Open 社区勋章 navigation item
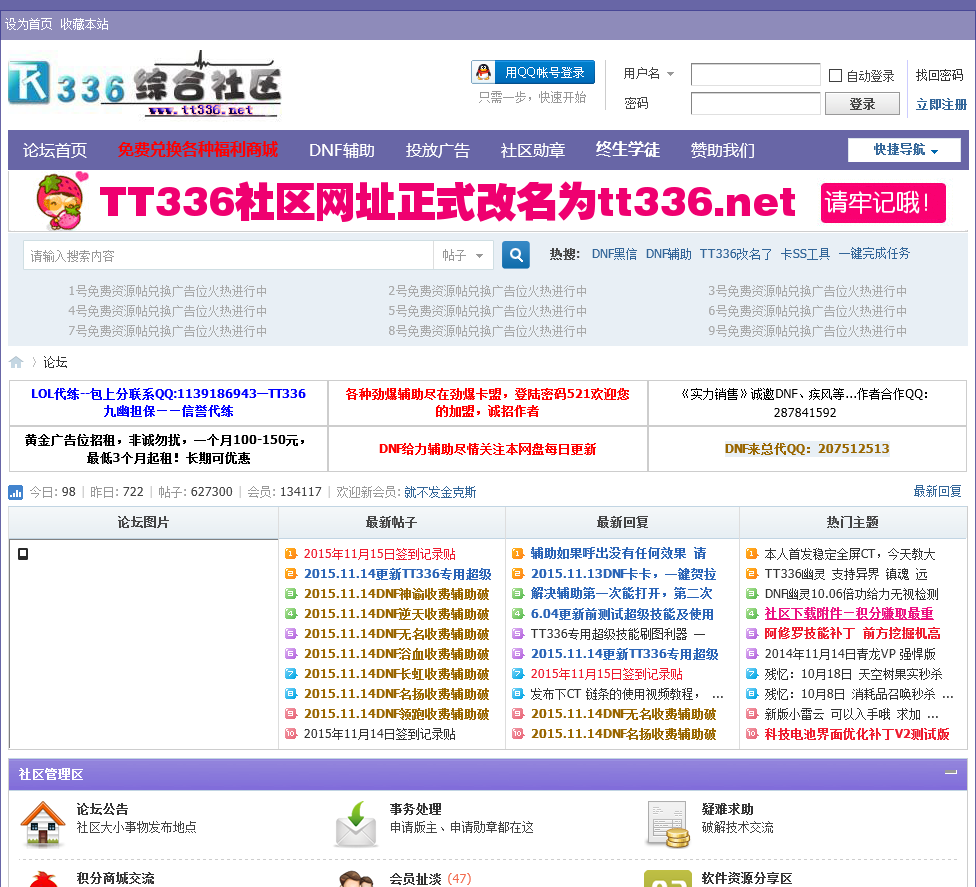Image resolution: width=976 pixels, height=887 pixels. [x=533, y=150]
